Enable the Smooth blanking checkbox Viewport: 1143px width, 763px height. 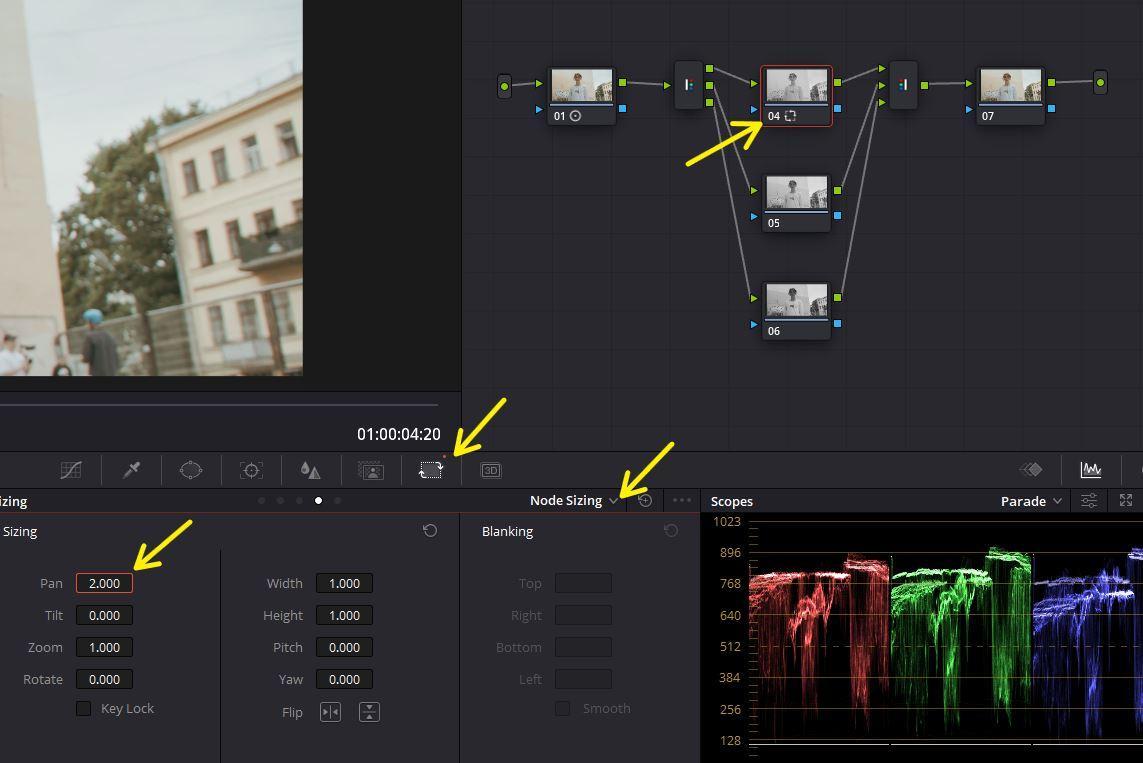pos(562,708)
